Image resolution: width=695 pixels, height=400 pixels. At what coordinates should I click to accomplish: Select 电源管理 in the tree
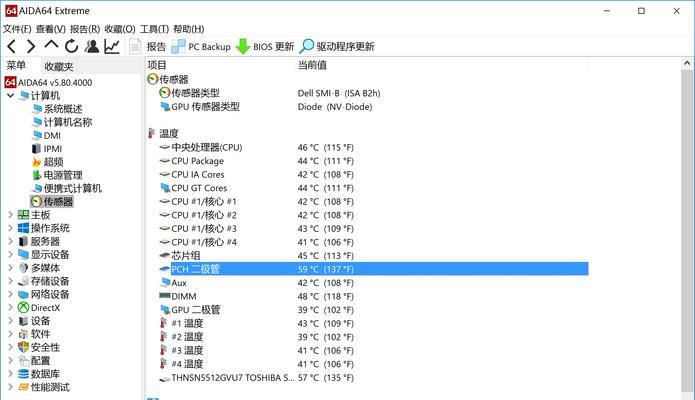pos(58,175)
